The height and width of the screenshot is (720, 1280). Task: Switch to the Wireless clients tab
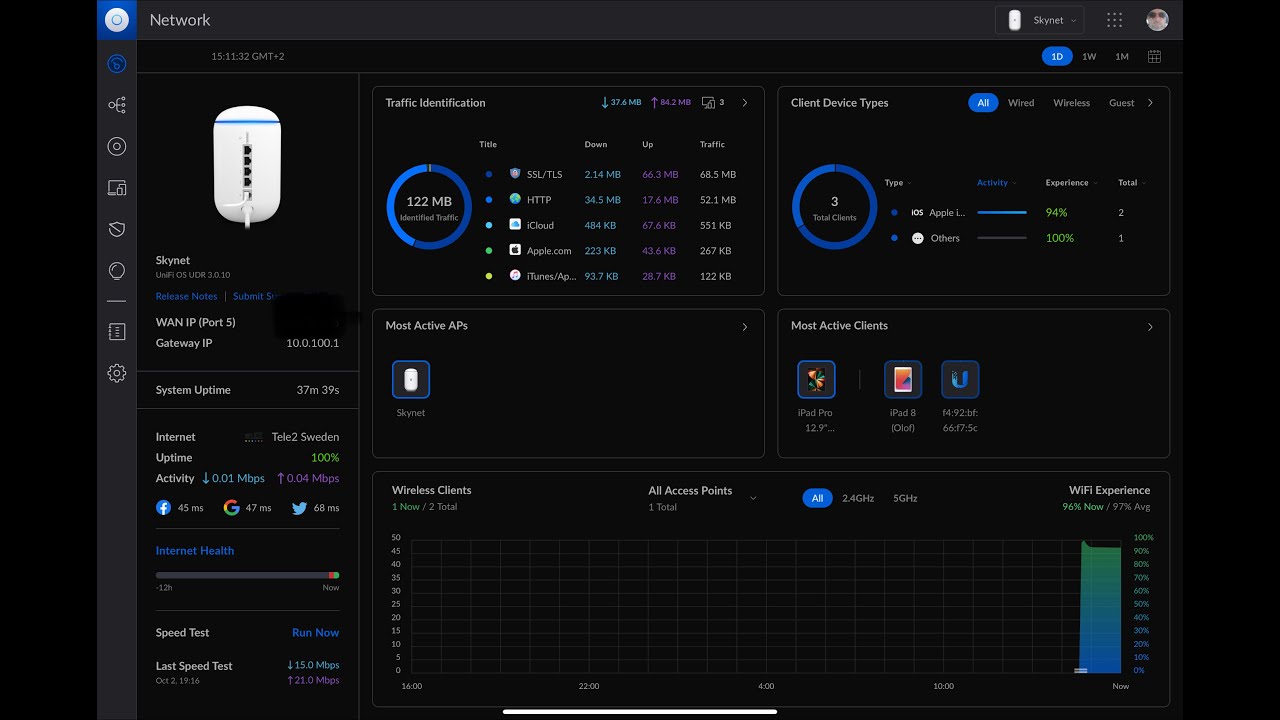coord(1071,103)
